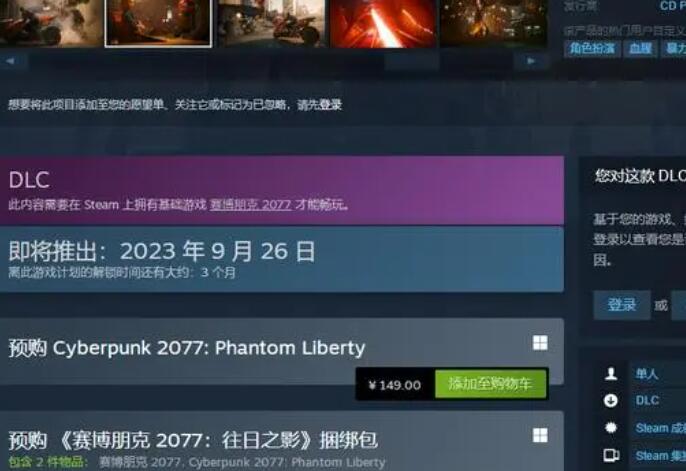This screenshot has width=686, height=471.
Task: Click the Windows icon beside Phantom Liberty preorder
Action: (x=540, y=343)
